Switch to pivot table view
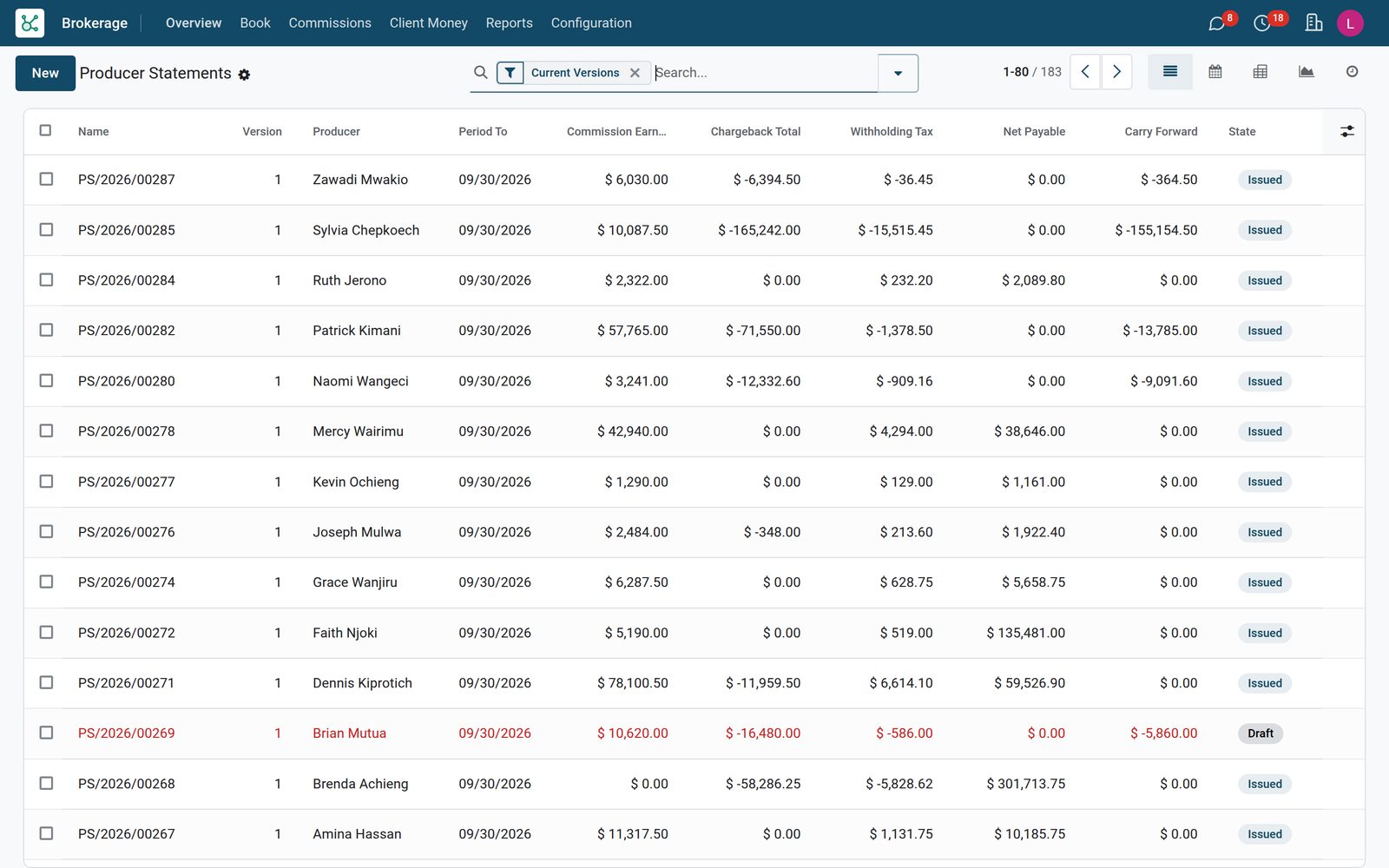The height and width of the screenshot is (868, 1389). point(1261,72)
